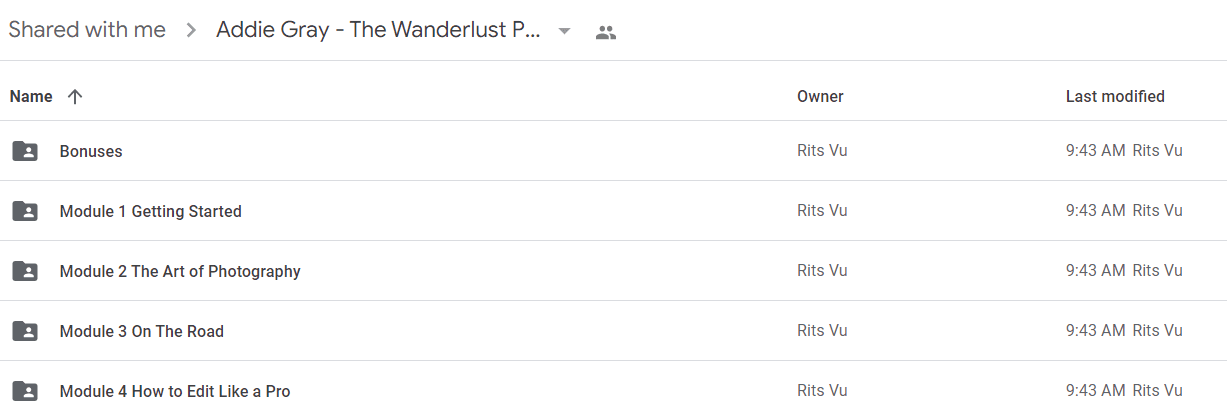Click Rits Vu owner of Bonuses folder
The width and height of the screenshot is (1227, 411).
pos(822,151)
